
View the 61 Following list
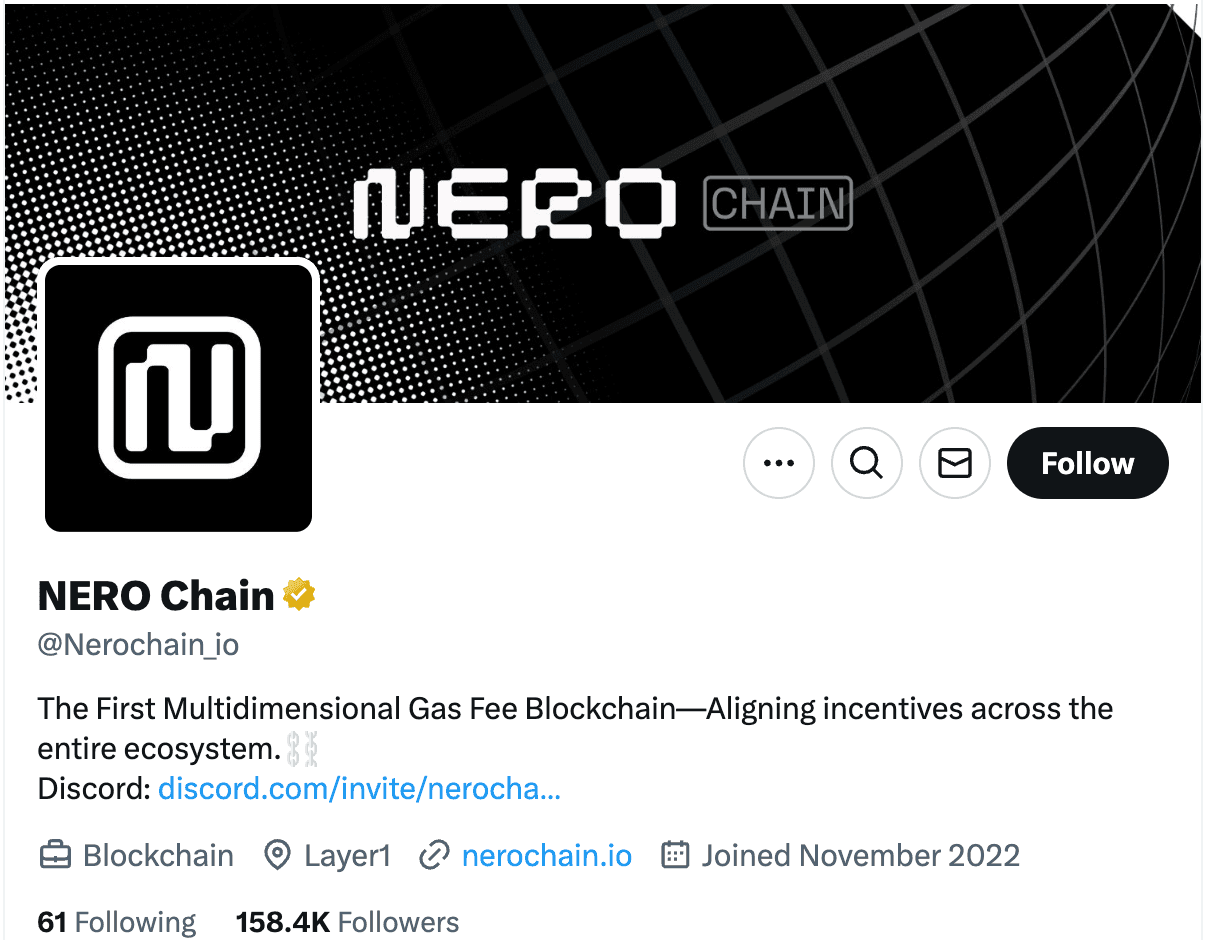[x=117, y=922]
